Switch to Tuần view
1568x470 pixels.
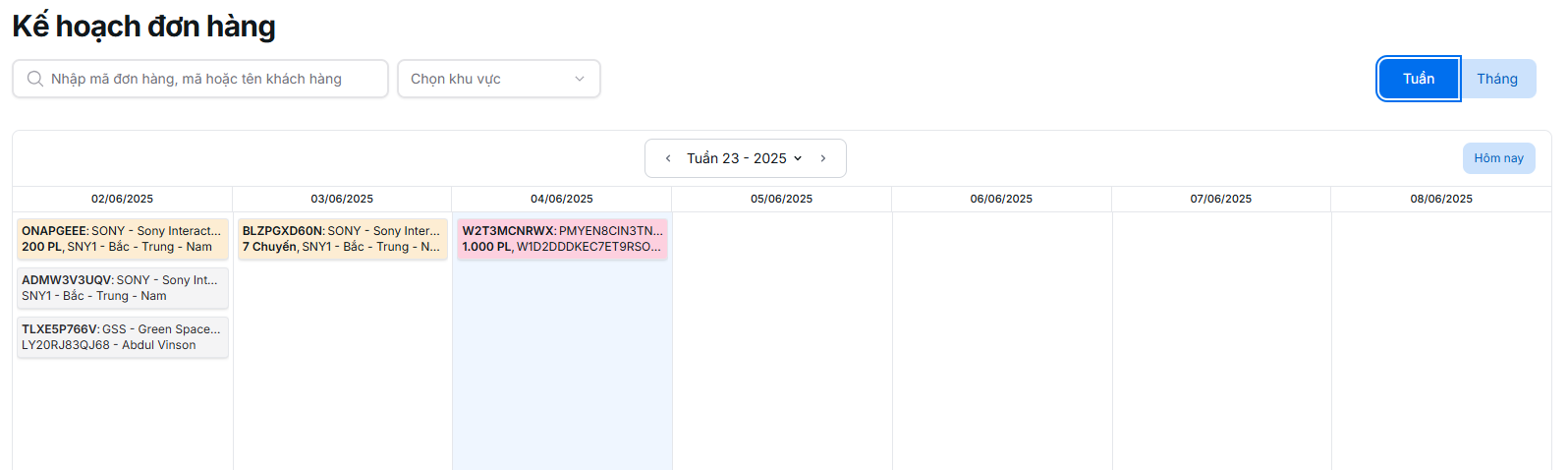(1418, 79)
